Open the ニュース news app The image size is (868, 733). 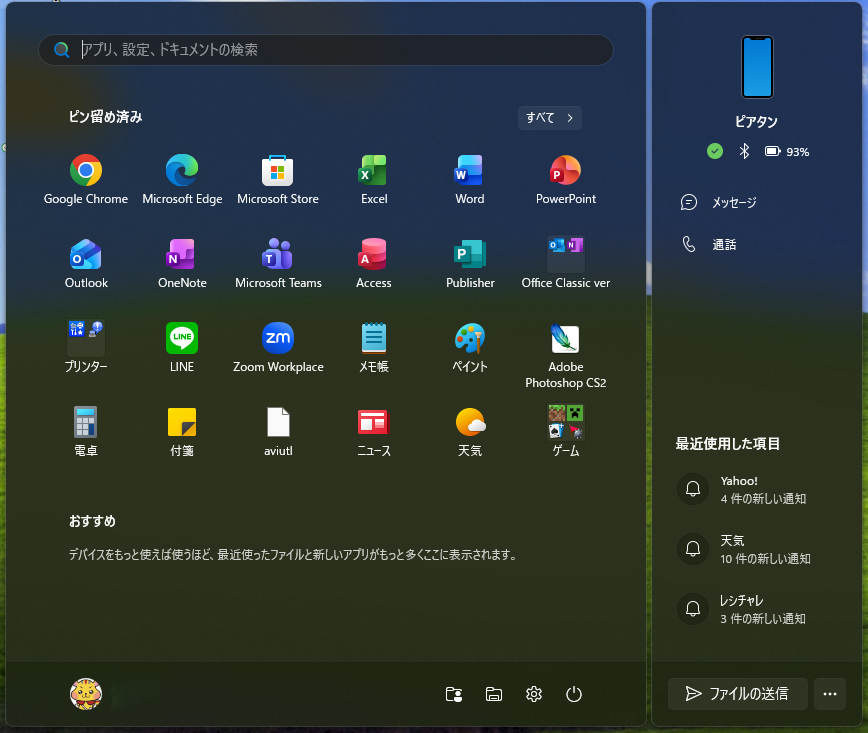[374, 432]
